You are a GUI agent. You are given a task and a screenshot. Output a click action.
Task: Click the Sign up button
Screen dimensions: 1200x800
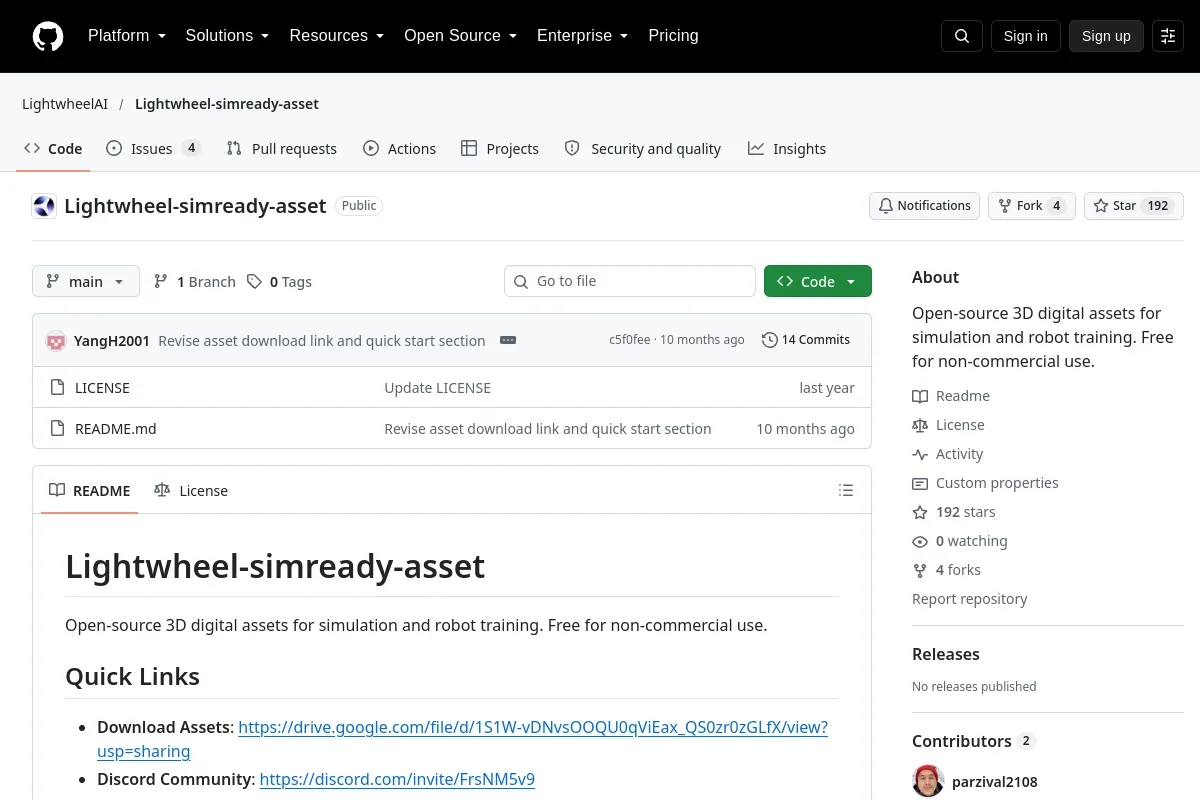tap(1106, 36)
